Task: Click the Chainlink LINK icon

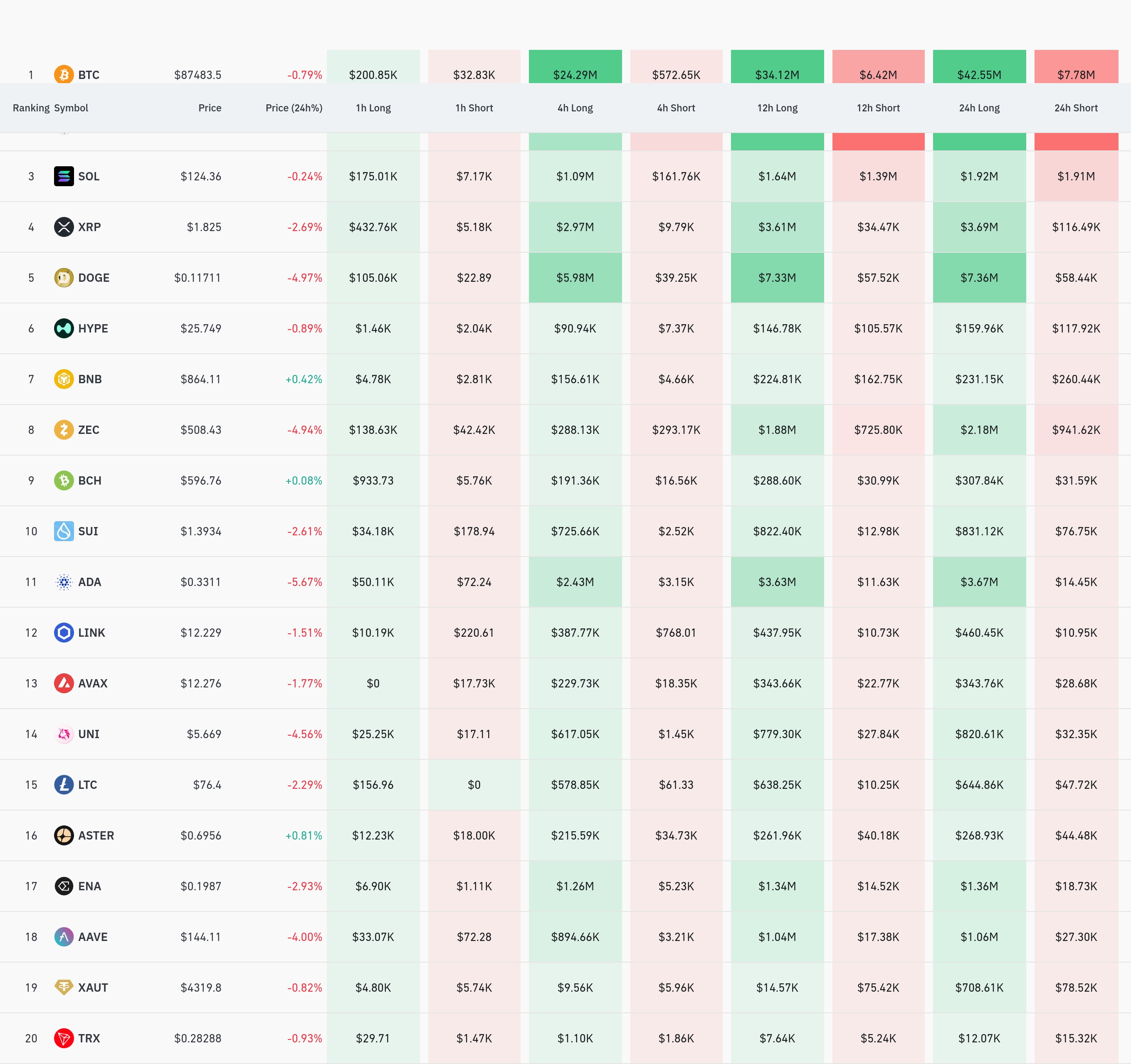Action: (64, 632)
